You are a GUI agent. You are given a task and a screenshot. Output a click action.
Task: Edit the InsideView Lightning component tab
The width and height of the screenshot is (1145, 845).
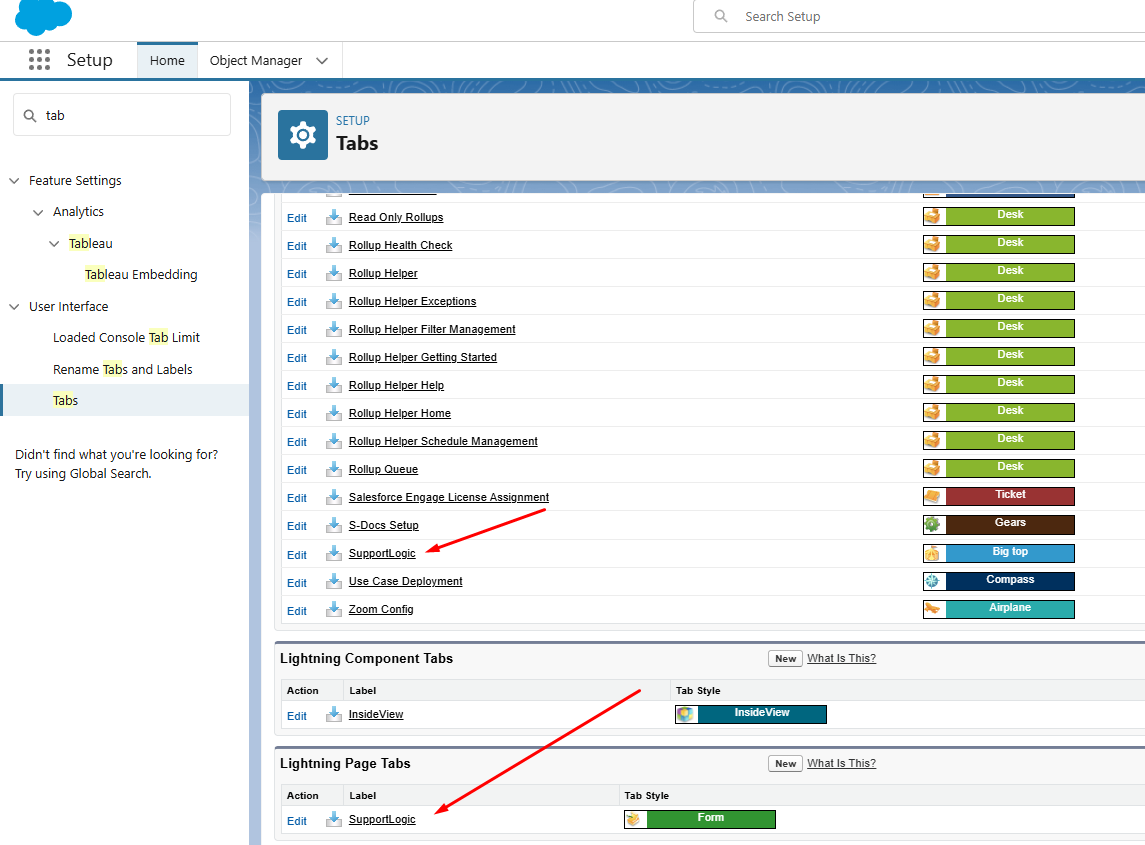296,716
